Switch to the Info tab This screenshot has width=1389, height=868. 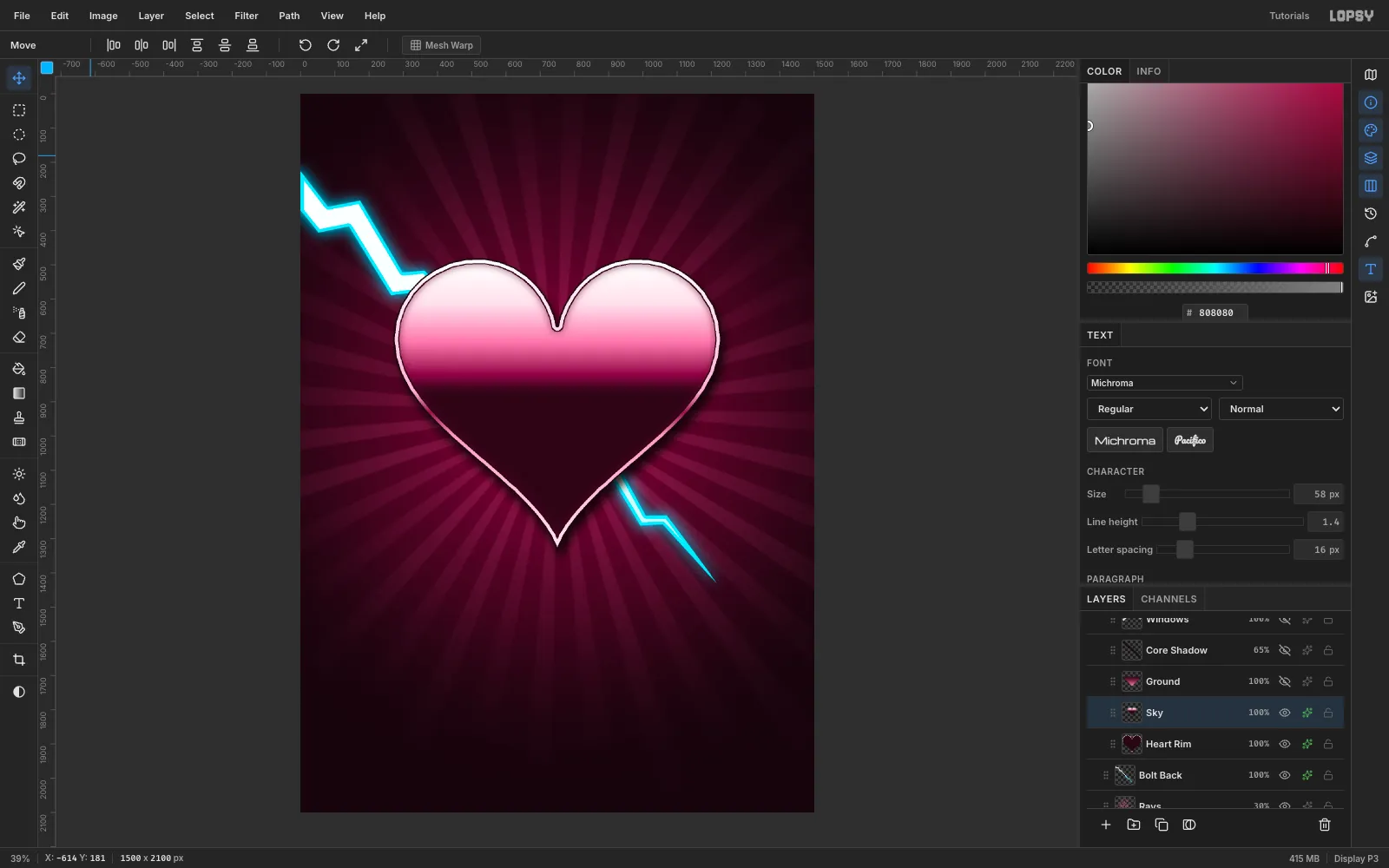(1149, 71)
